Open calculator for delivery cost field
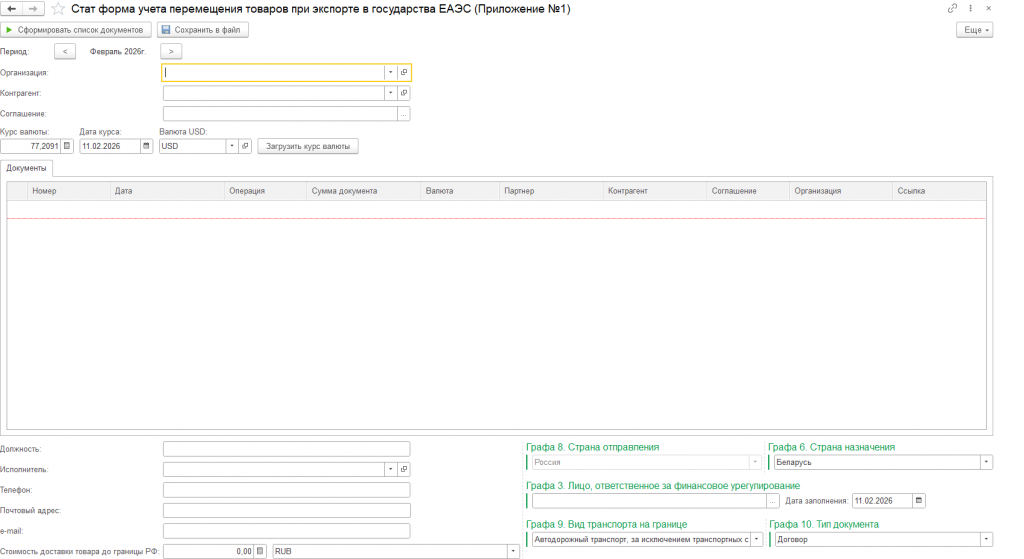Screen dimensions: 1024x559 (x=260, y=551)
